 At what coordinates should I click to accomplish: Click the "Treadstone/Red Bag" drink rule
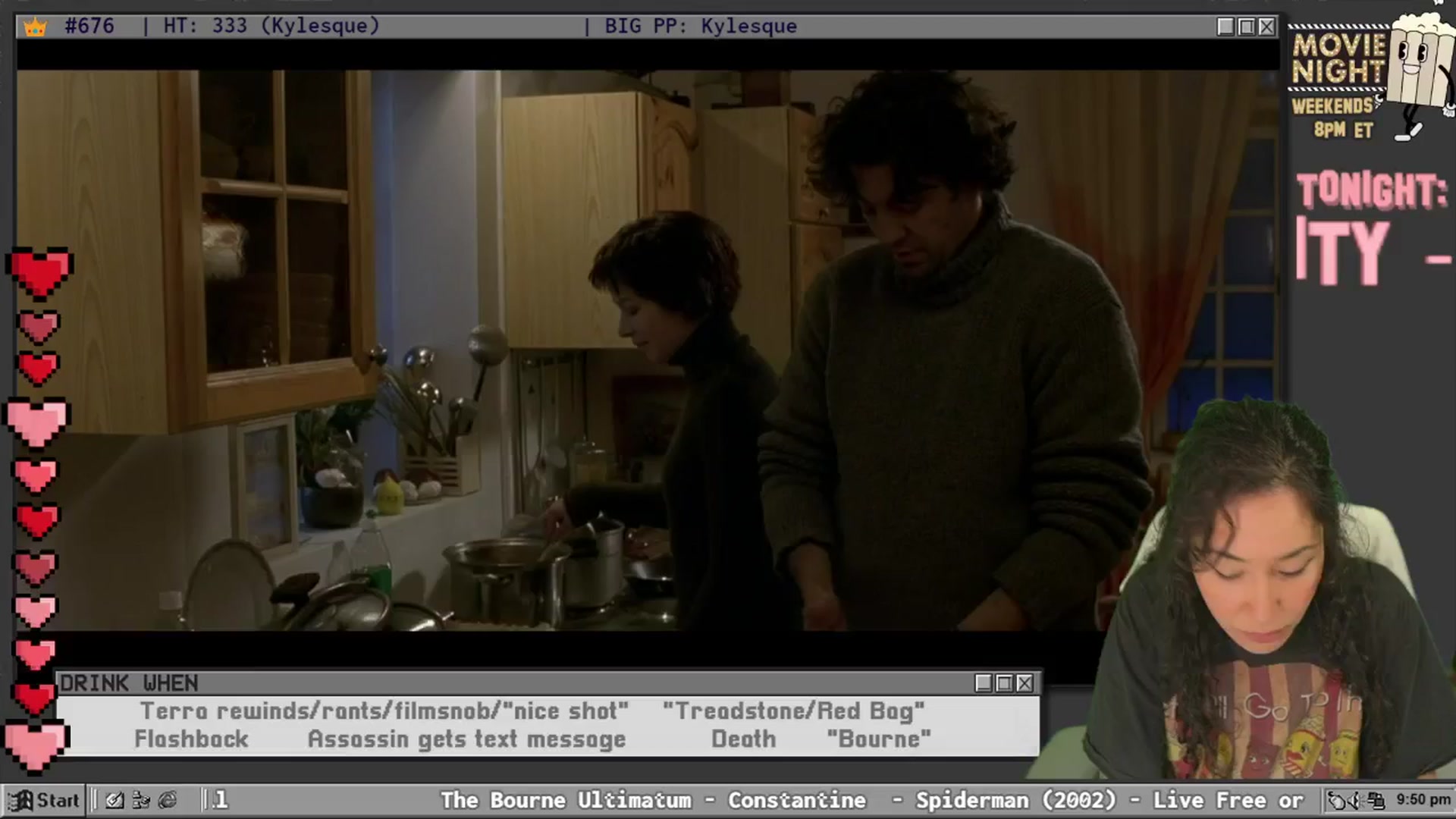(794, 711)
